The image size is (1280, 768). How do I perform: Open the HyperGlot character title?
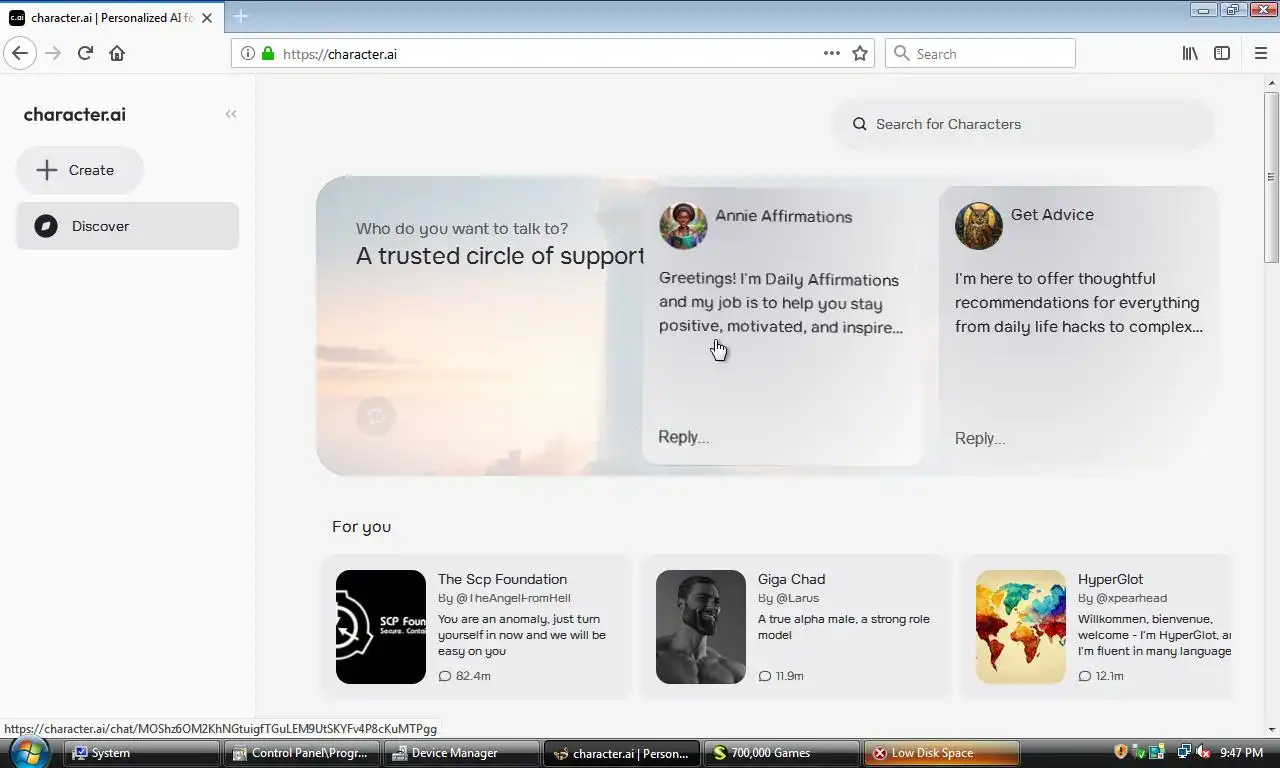click(1110, 579)
